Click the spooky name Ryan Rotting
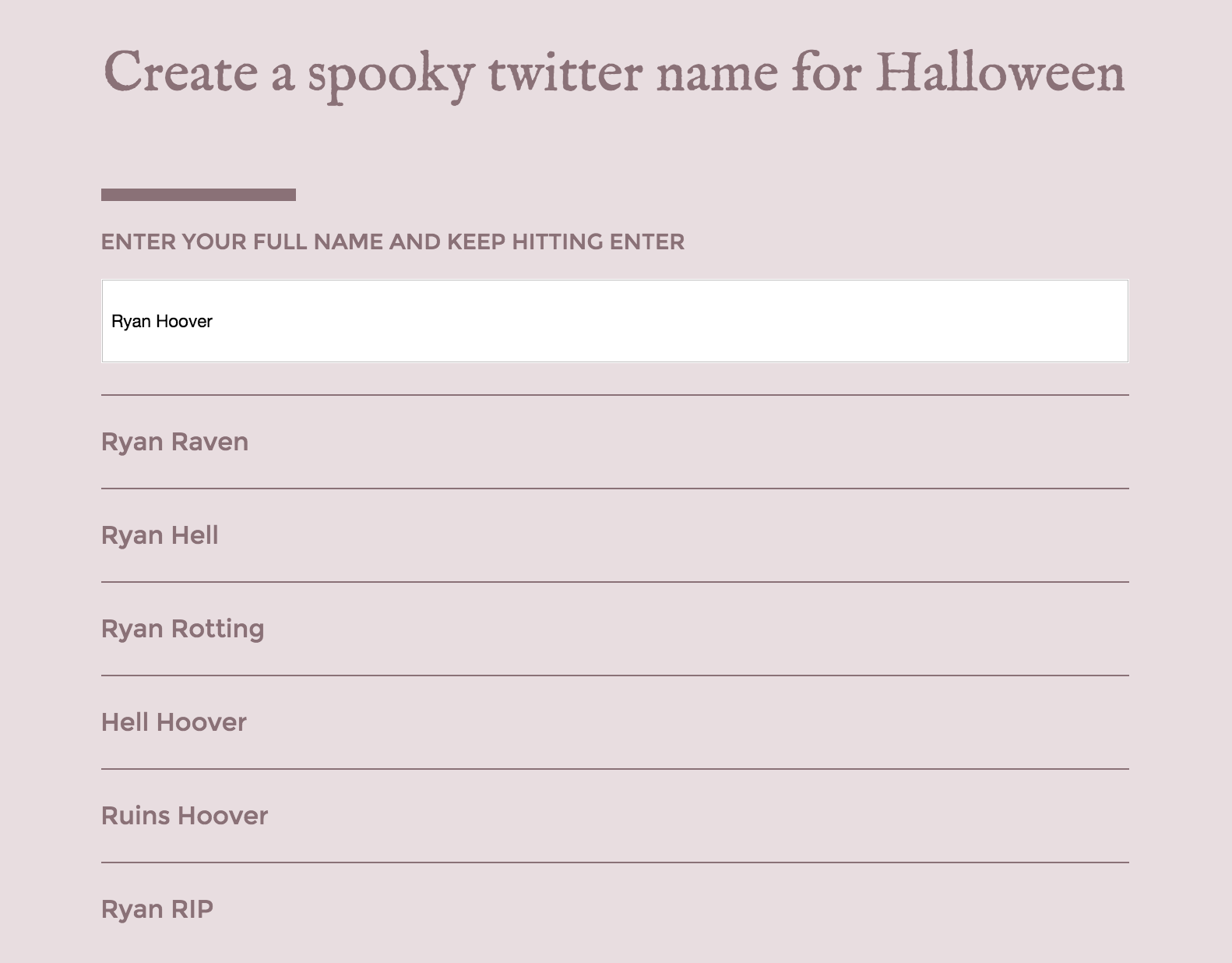 point(183,628)
